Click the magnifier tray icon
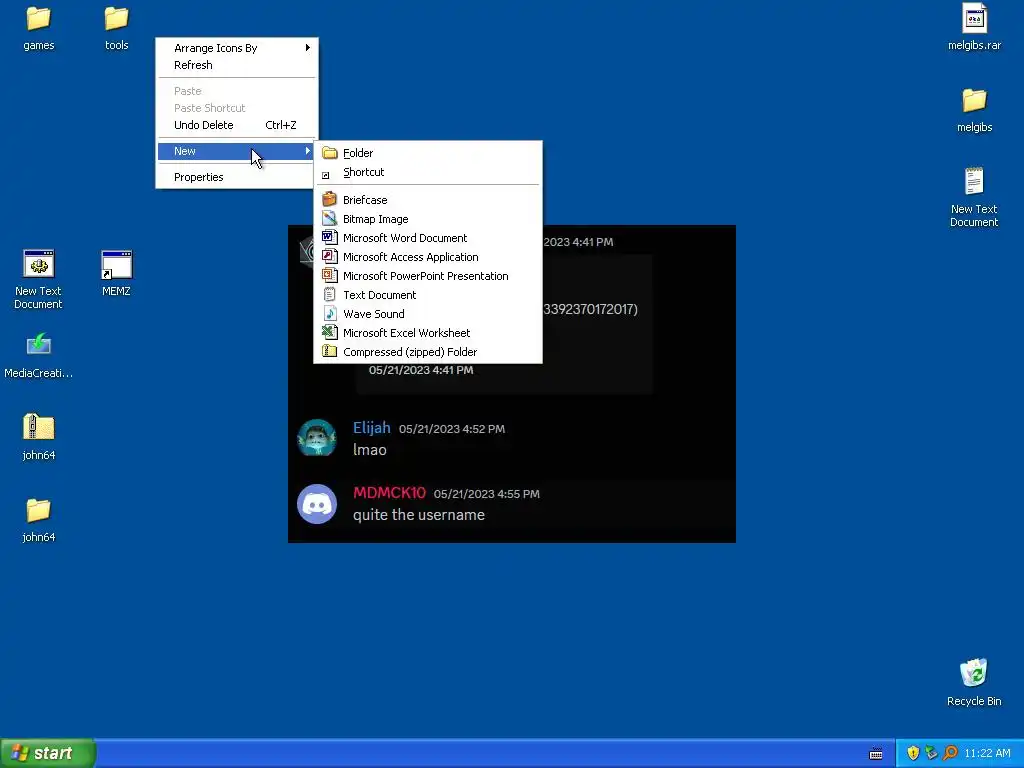 950,753
